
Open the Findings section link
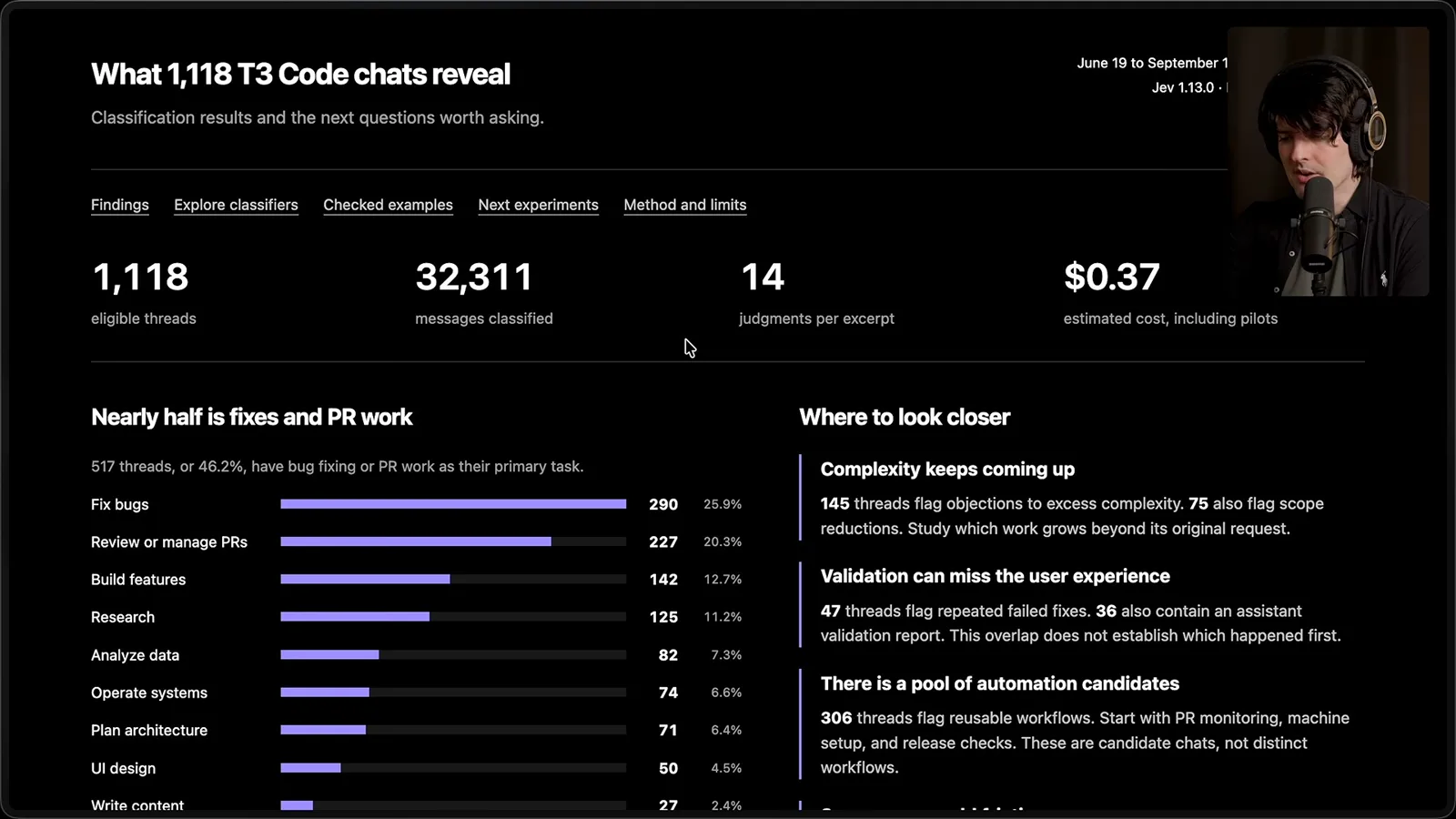tap(119, 205)
